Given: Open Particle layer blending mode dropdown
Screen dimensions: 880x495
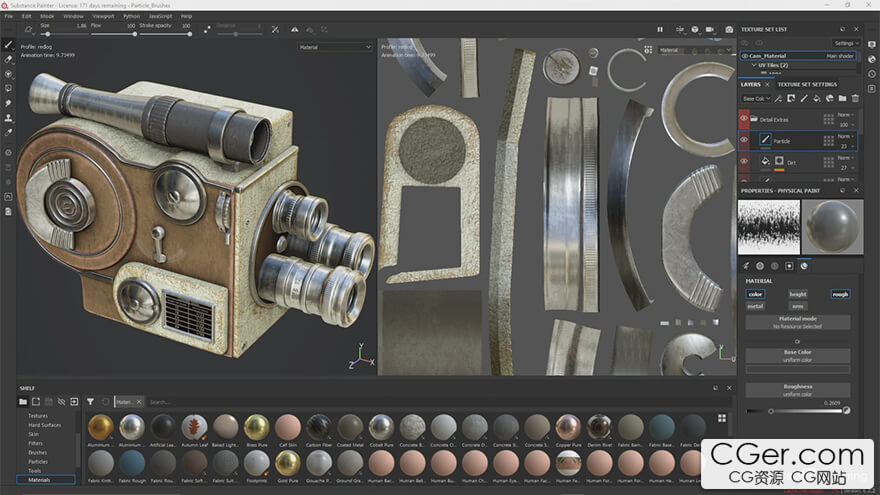Looking at the screenshot, I should pyautogui.click(x=846, y=136).
